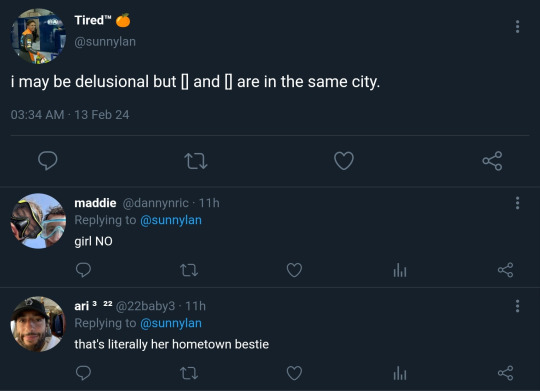Screen dimensions: 540x391
Task: Open maddie's profile avatar
Action: (x=38, y=221)
